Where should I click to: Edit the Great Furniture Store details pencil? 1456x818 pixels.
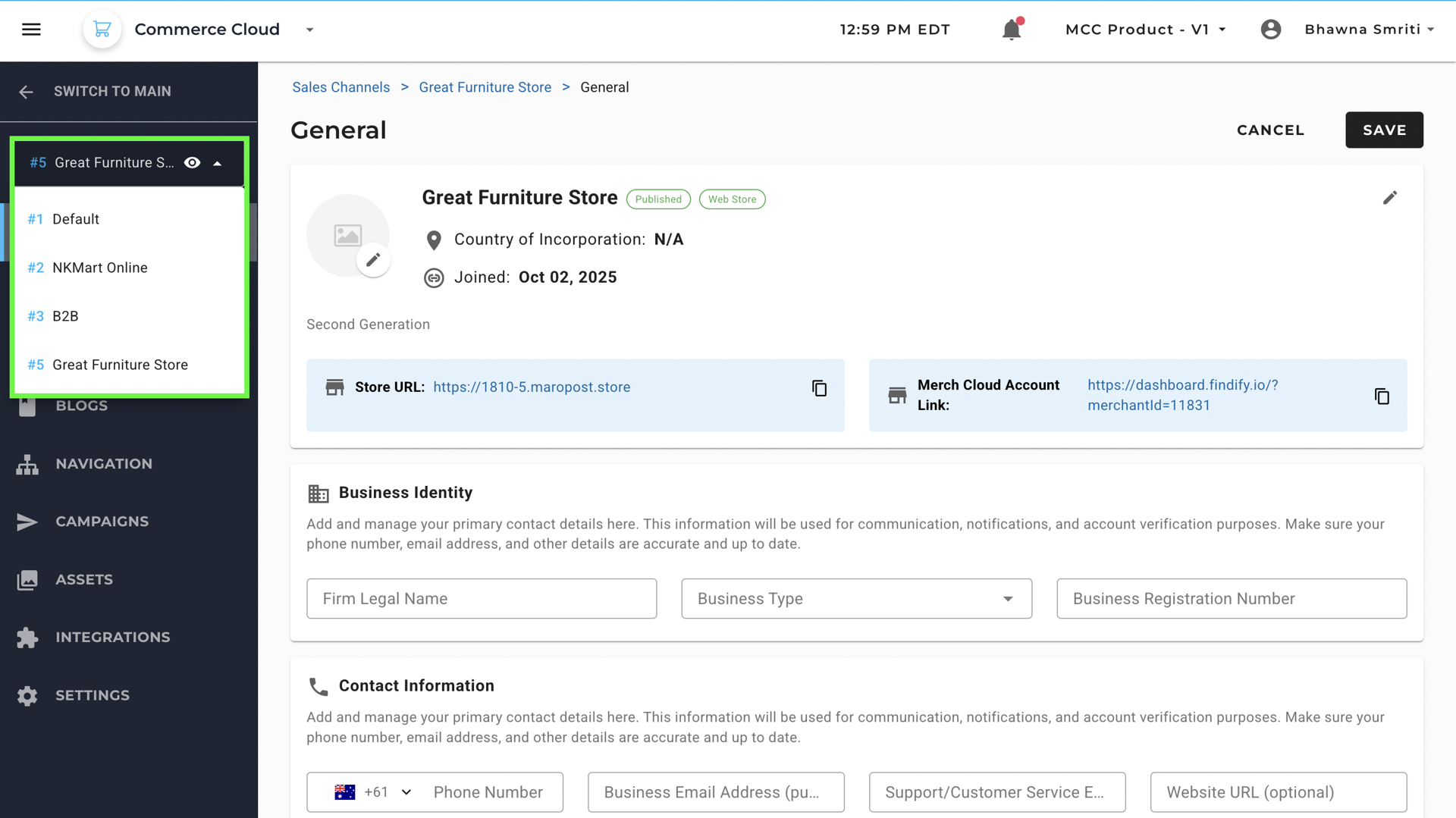tap(1389, 198)
